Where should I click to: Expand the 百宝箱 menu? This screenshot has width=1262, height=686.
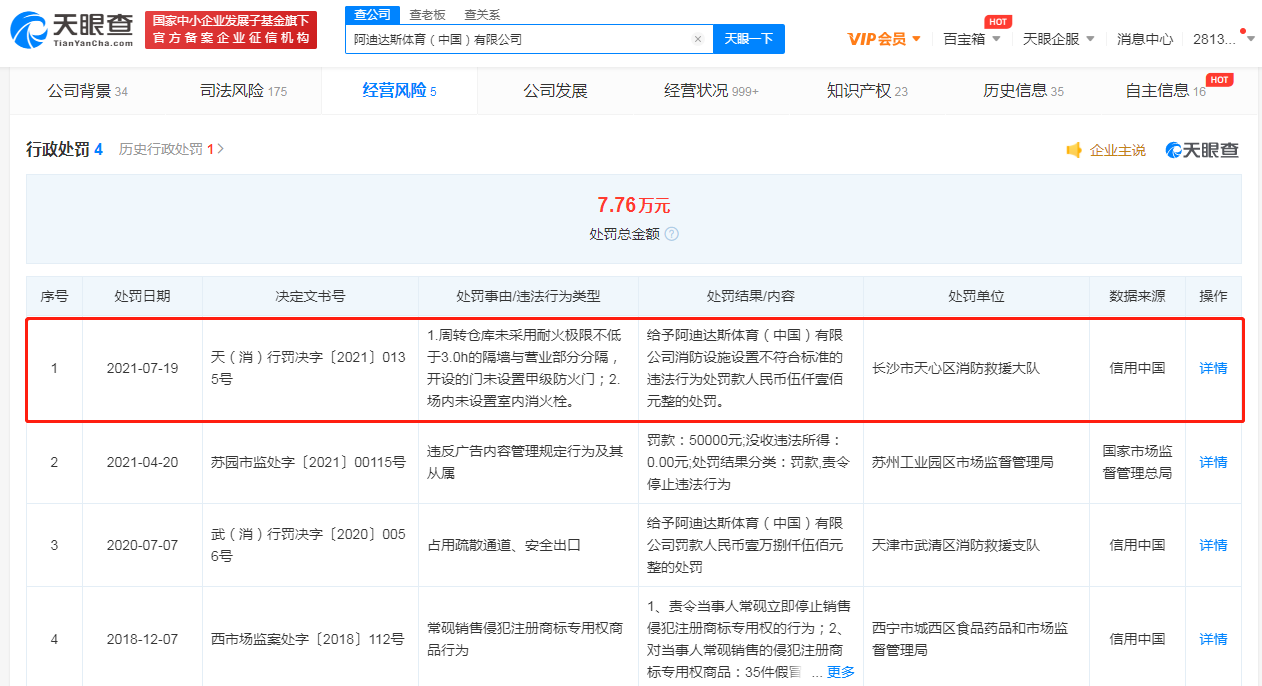click(972, 39)
